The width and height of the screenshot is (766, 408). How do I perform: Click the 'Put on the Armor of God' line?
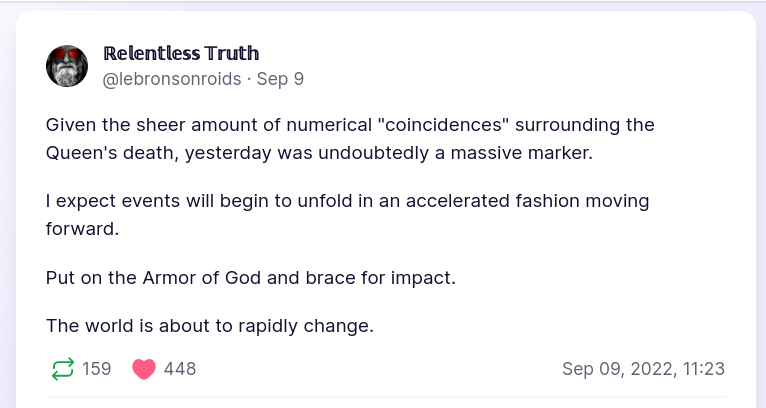click(250, 277)
